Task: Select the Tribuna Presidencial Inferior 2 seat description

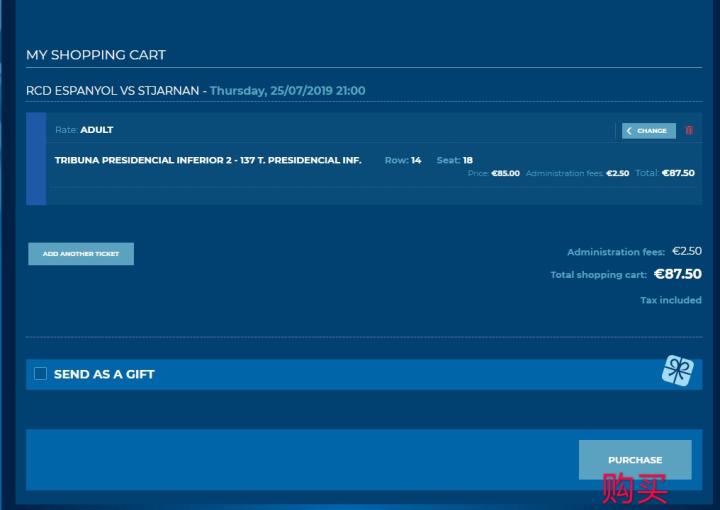Action: tap(208, 160)
